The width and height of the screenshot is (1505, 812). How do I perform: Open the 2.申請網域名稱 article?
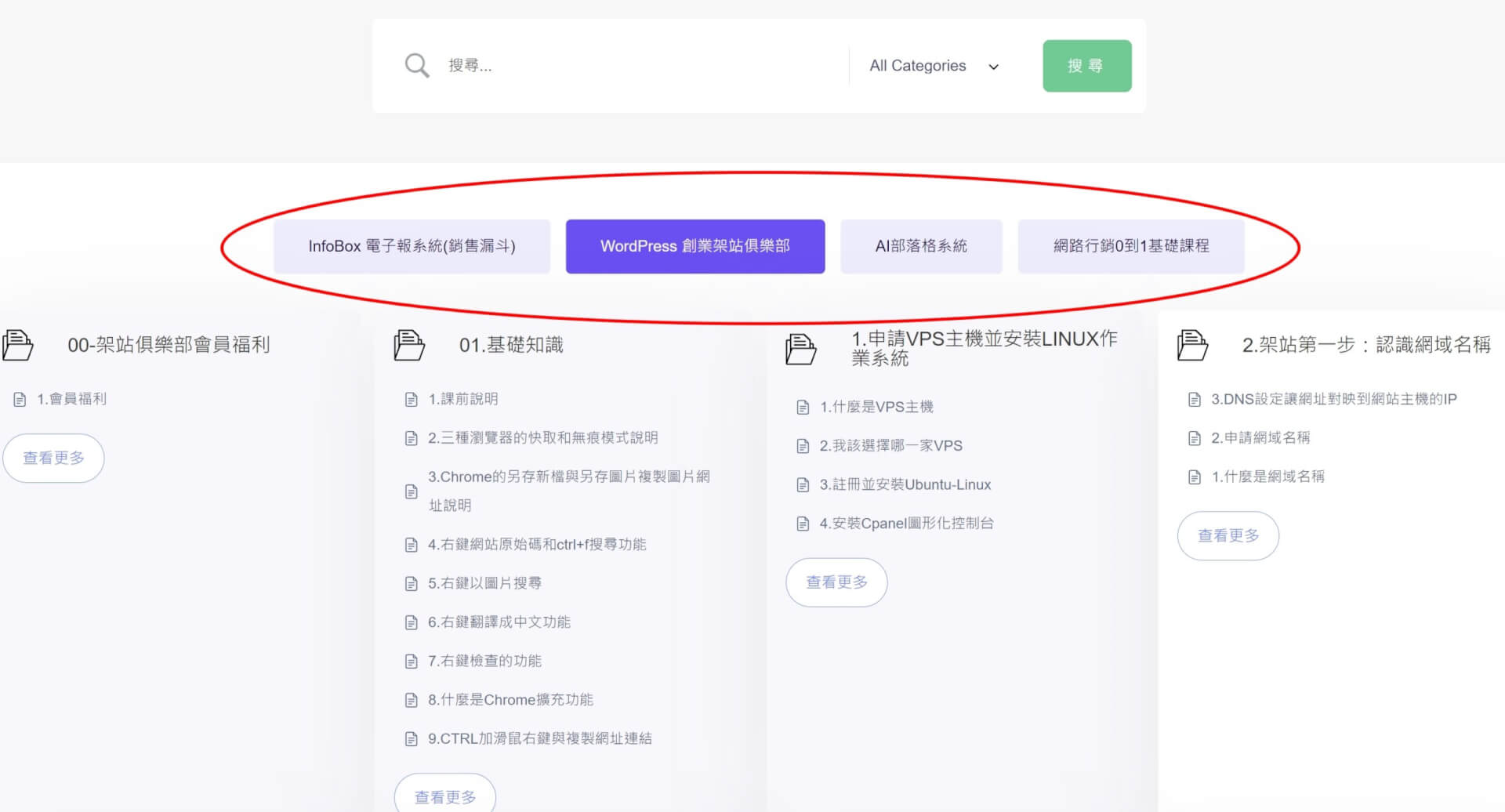pos(1260,437)
